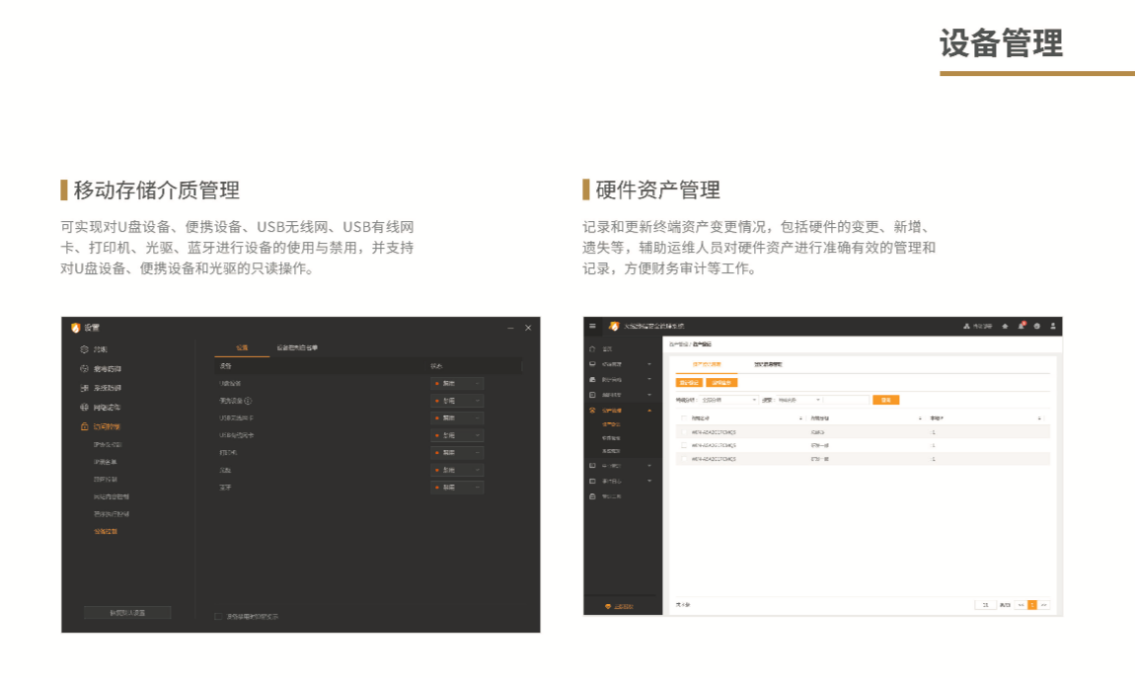Go to previous page in asset table pagination
This screenshot has width=1135, height=678.
(x=1021, y=605)
